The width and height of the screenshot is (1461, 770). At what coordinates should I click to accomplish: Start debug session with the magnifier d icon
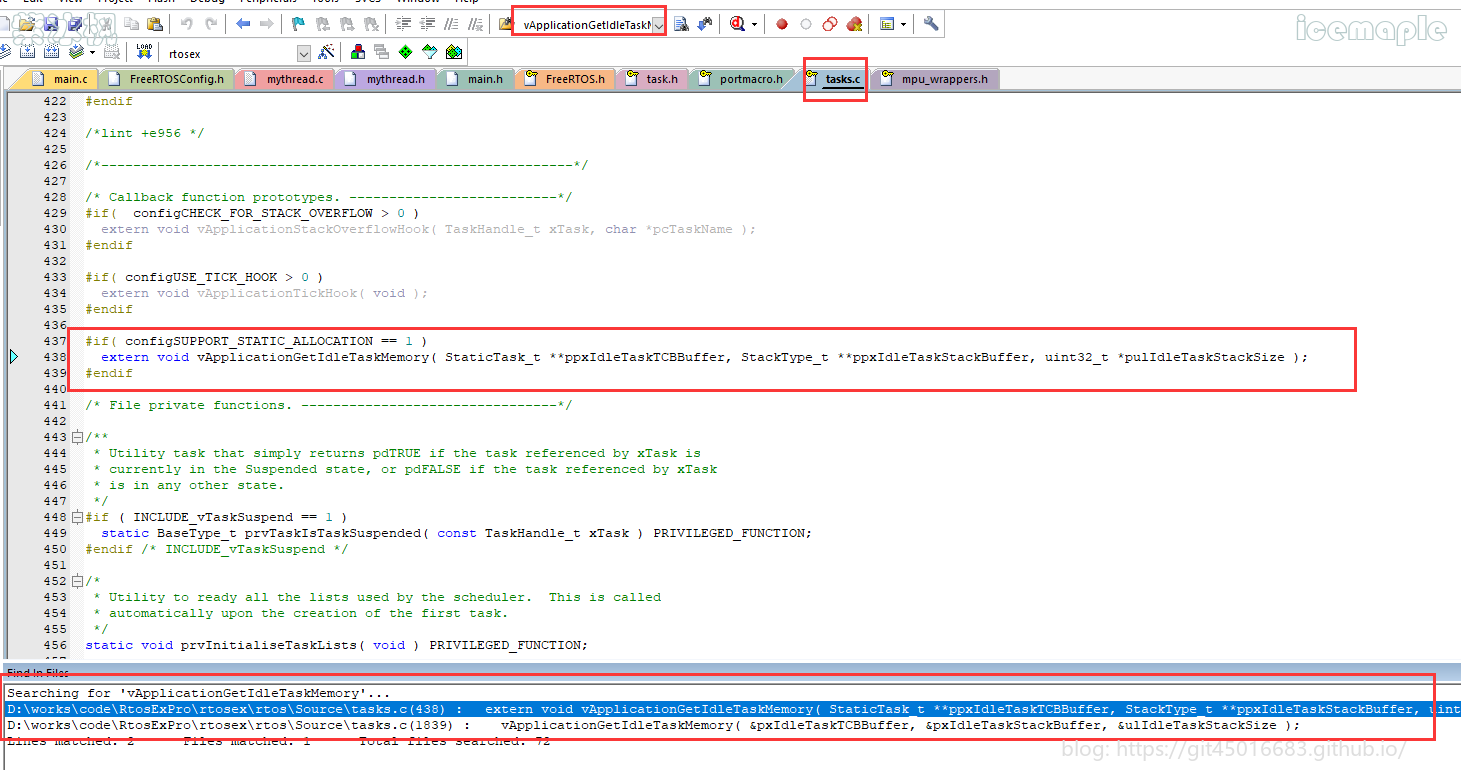click(737, 24)
